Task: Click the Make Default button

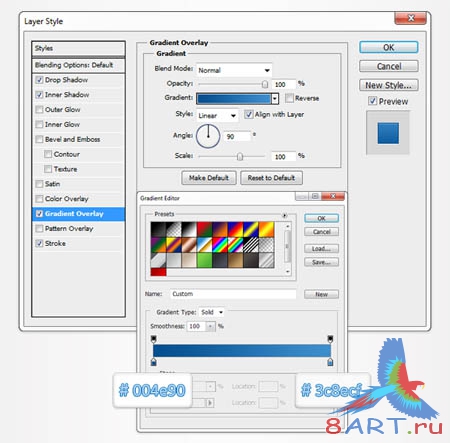Action: [x=209, y=178]
